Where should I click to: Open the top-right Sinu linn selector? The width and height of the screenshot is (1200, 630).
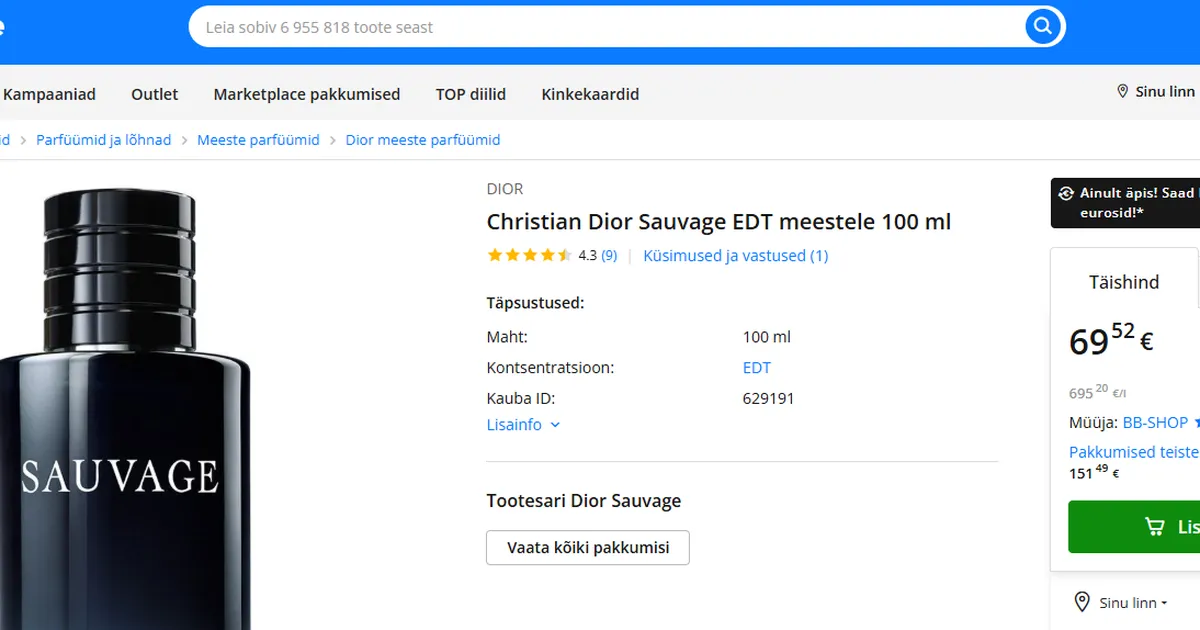1162,91
